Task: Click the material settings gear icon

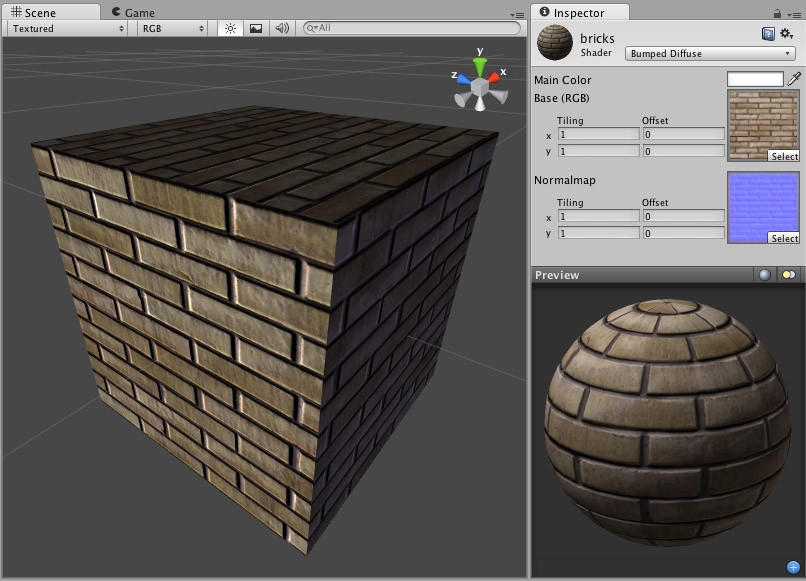Action: [x=785, y=34]
